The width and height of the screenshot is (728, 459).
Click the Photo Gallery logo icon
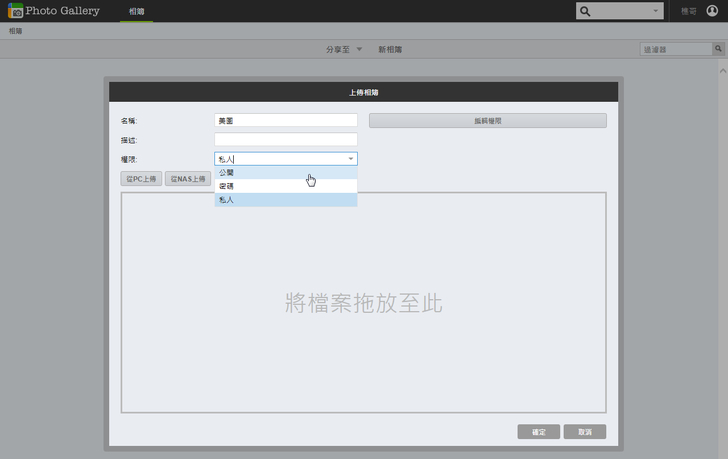point(15,11)
